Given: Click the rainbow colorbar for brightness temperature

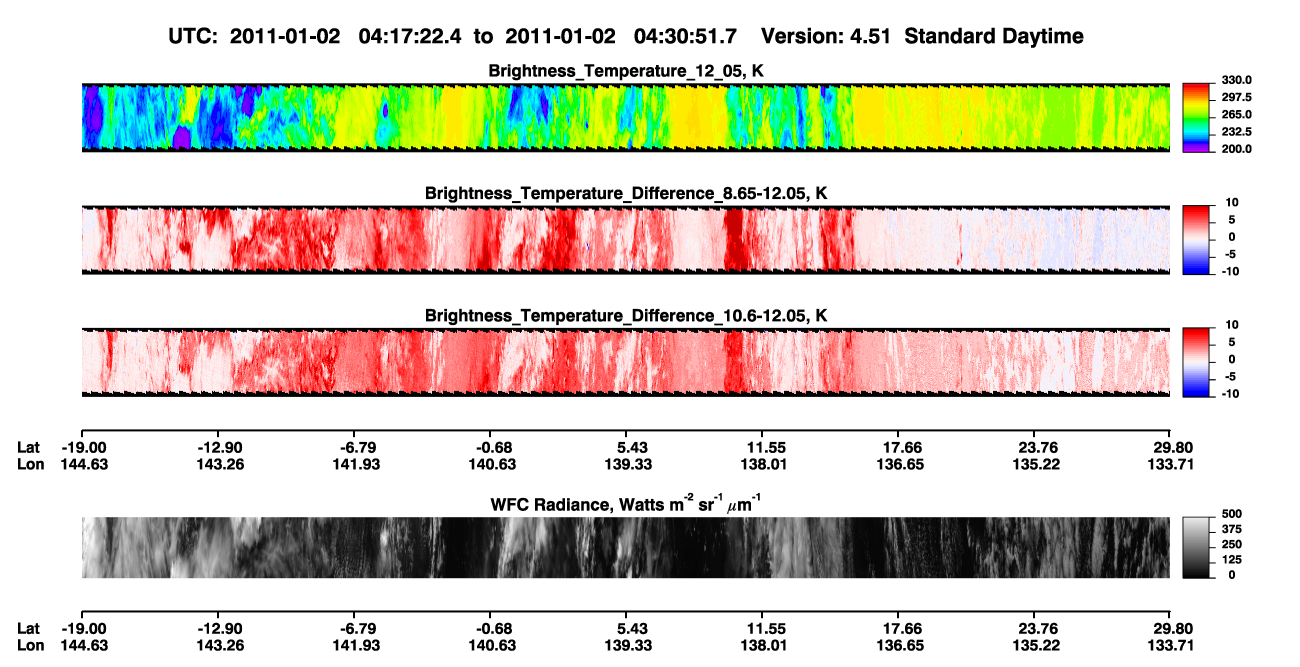Looking at the screenshot, I should pyautogui.click(x=1196, y=117).
